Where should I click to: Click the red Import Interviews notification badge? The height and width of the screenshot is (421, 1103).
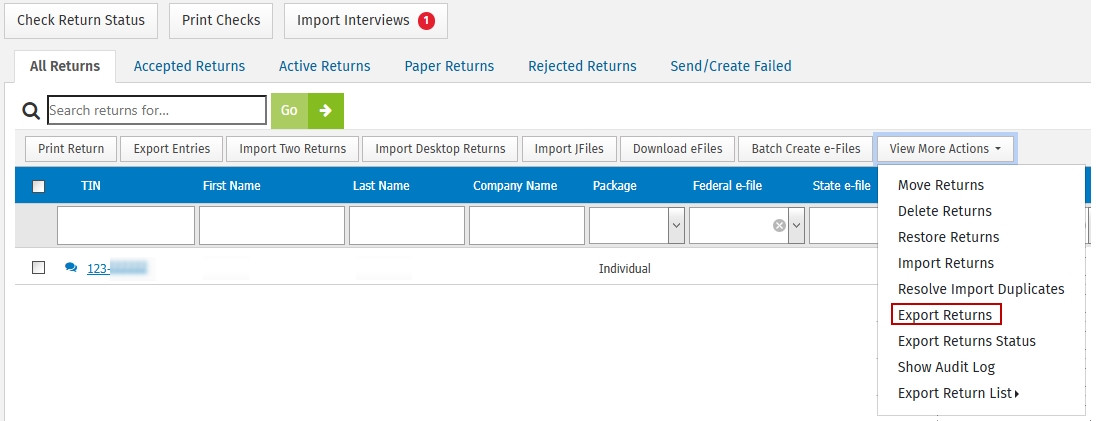coord(426,21)
